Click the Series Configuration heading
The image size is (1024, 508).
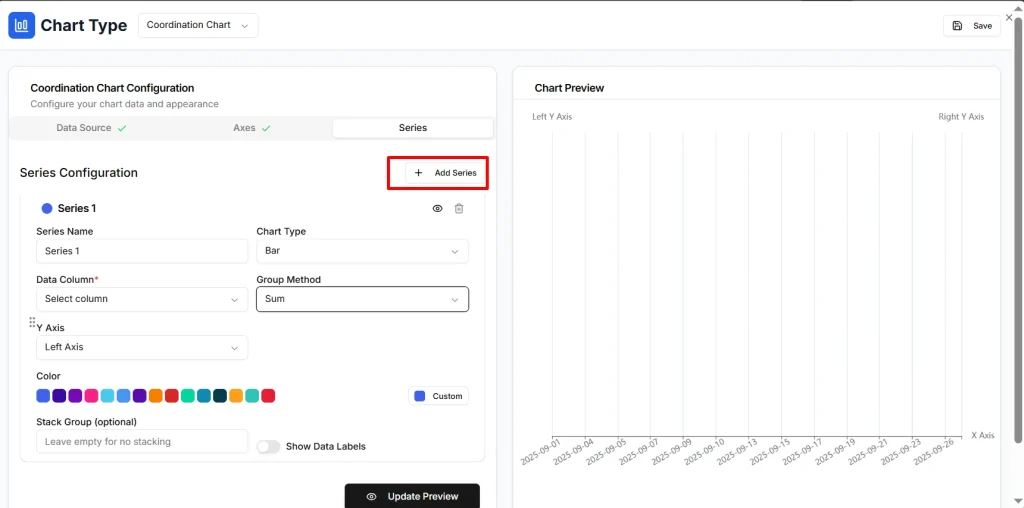(x=78, y=173)
